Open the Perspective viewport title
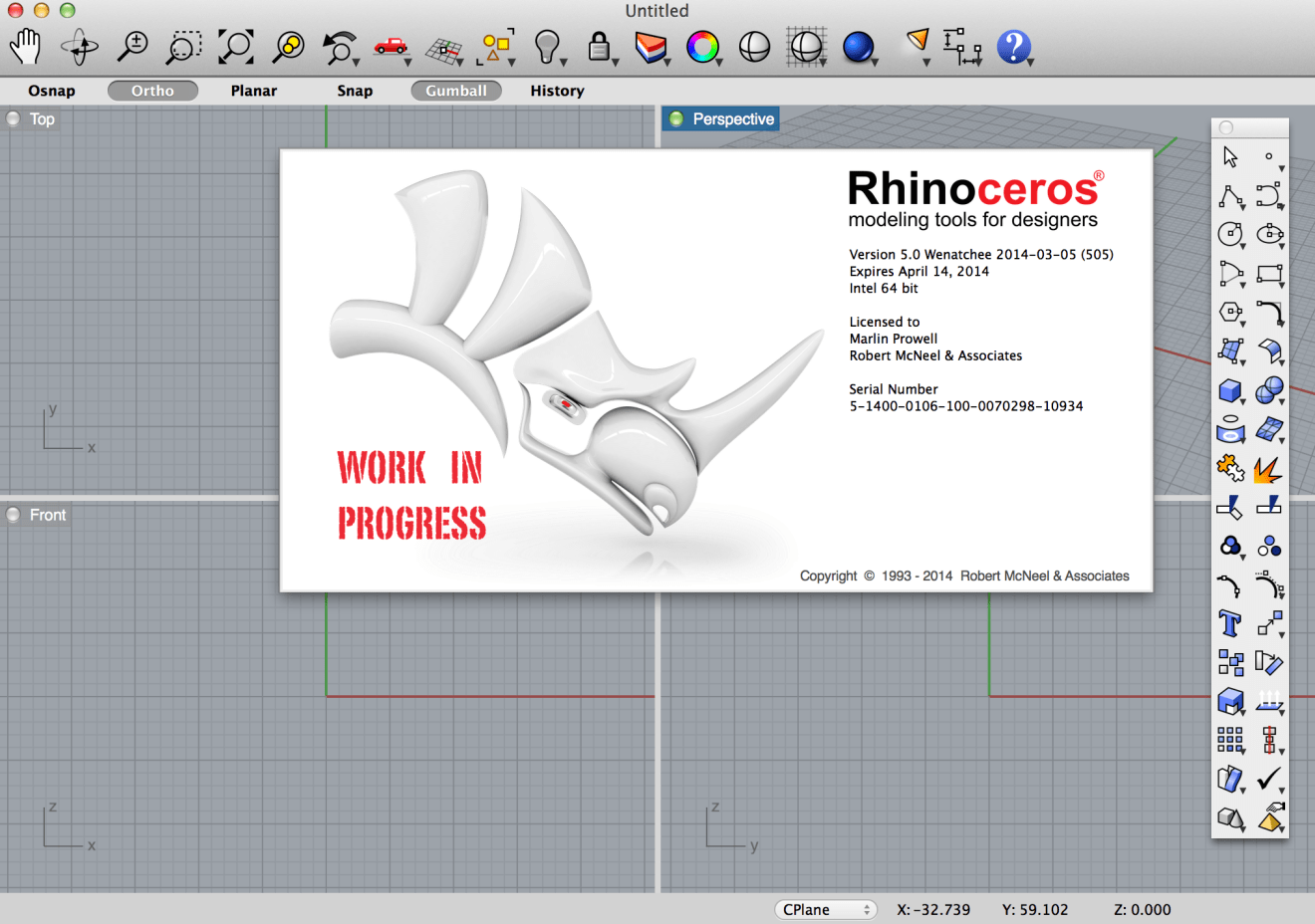 733,119
